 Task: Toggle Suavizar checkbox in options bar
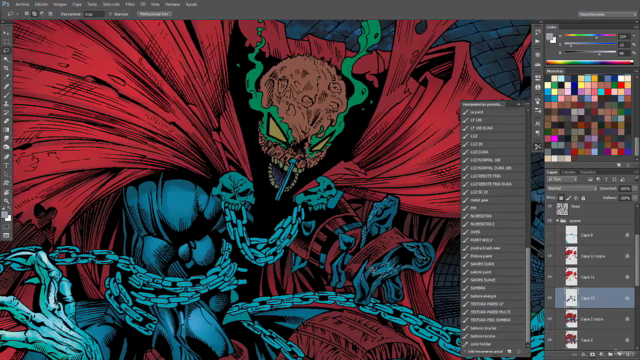tap(110, 14)
